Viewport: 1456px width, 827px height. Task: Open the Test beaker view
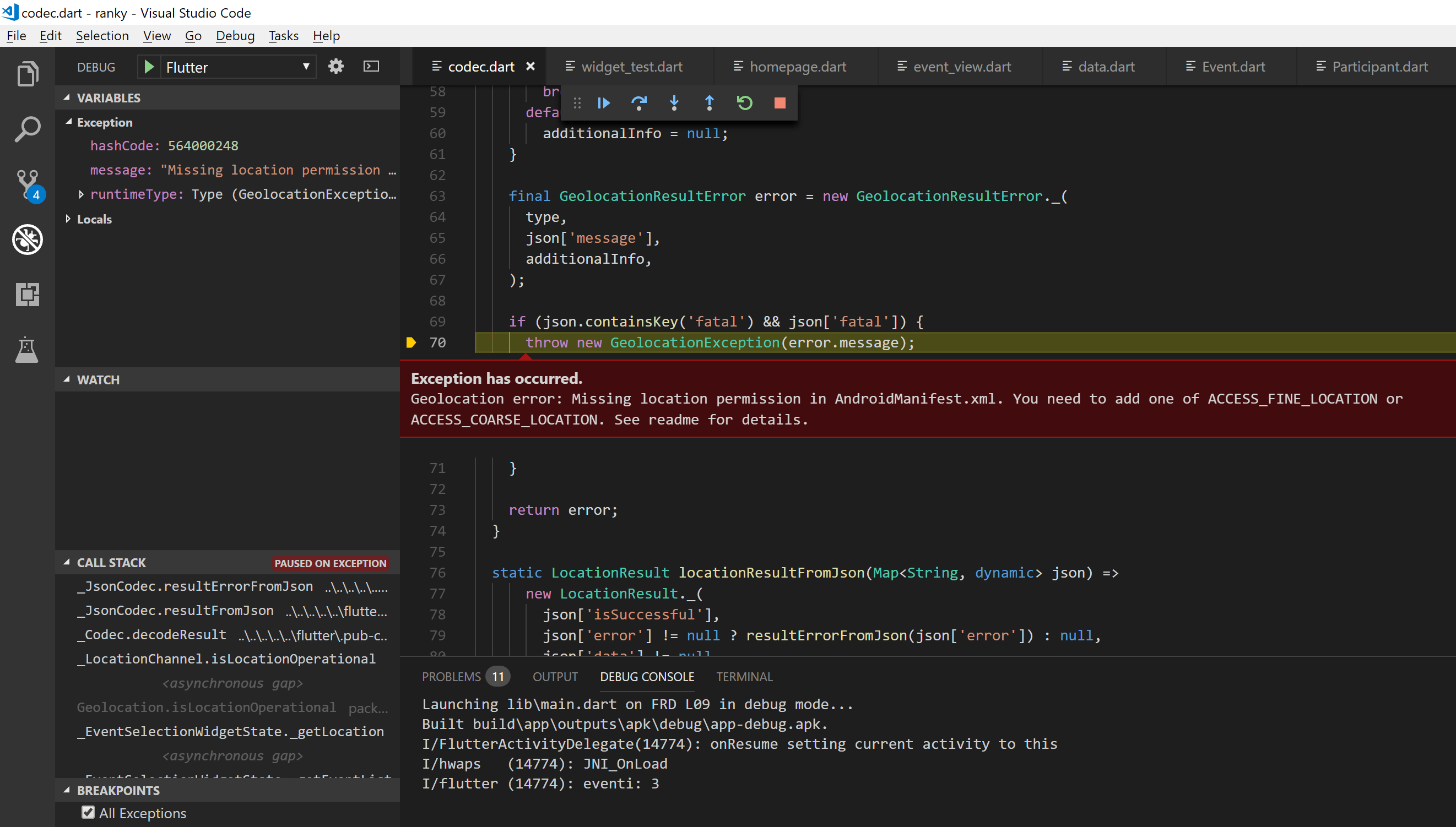click(26, 349)
